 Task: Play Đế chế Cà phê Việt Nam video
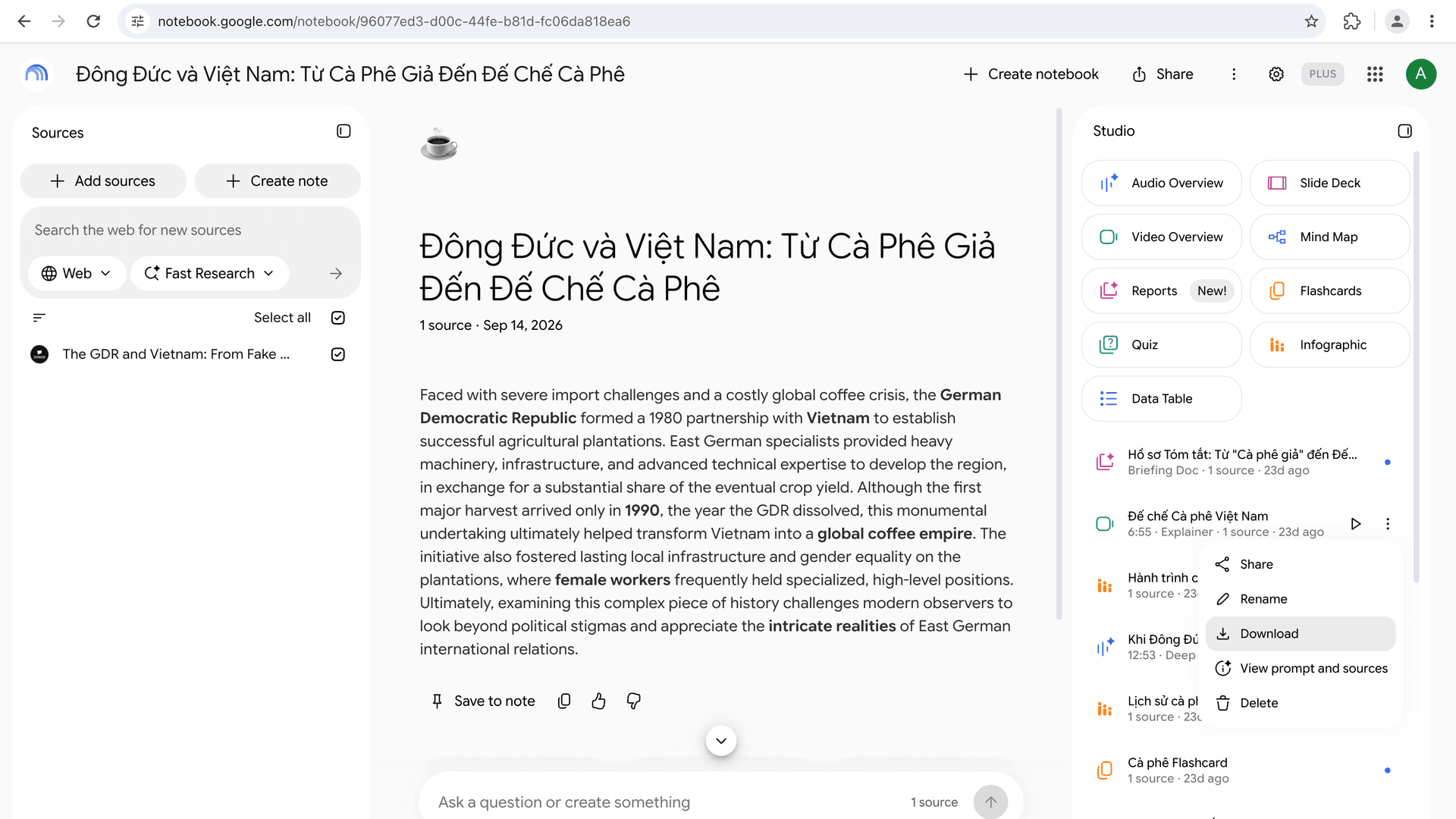[x=1355, y=524]
